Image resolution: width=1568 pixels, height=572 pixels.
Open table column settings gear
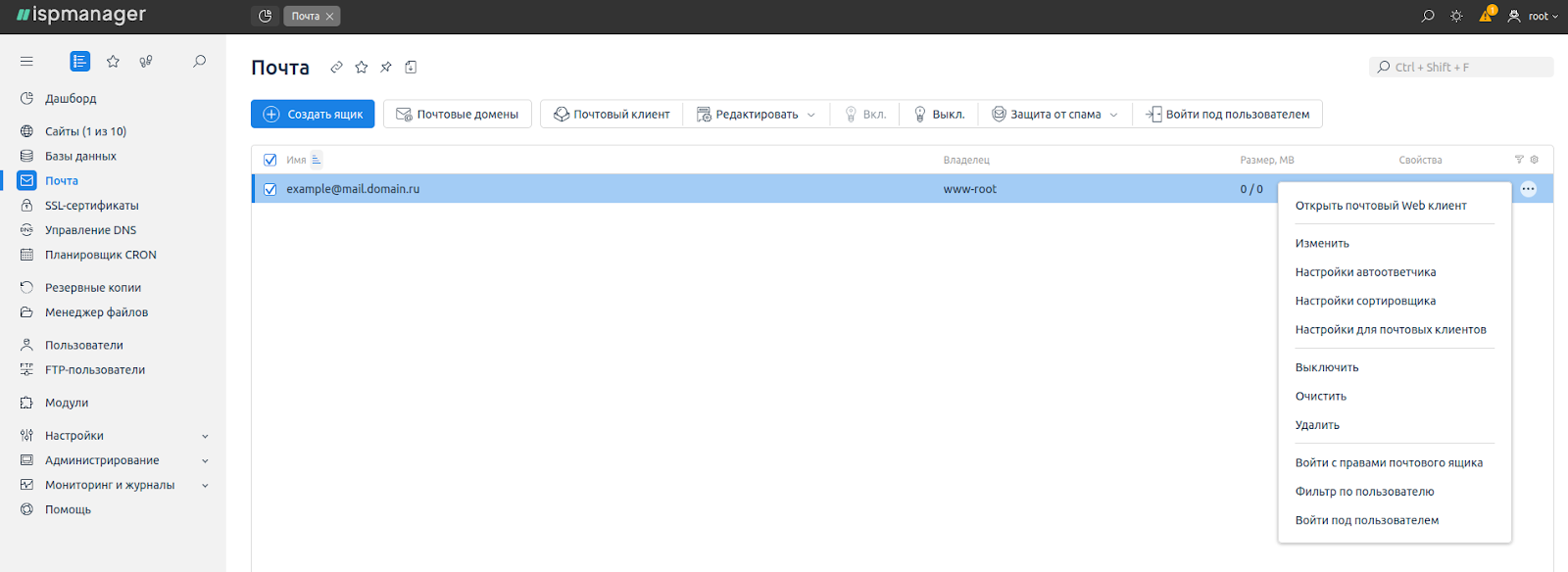1535,159
